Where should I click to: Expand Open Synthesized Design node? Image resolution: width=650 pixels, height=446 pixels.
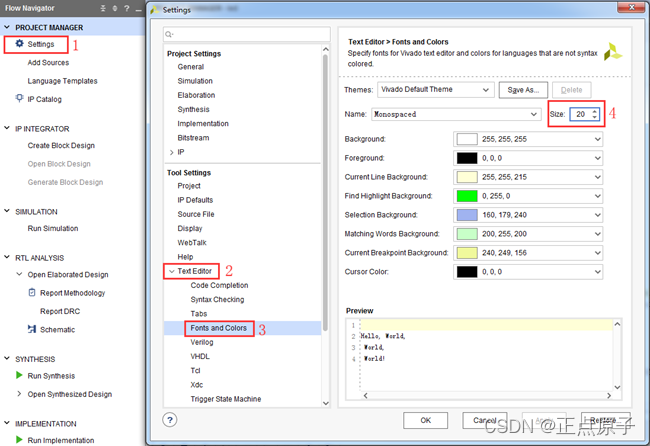19,393
